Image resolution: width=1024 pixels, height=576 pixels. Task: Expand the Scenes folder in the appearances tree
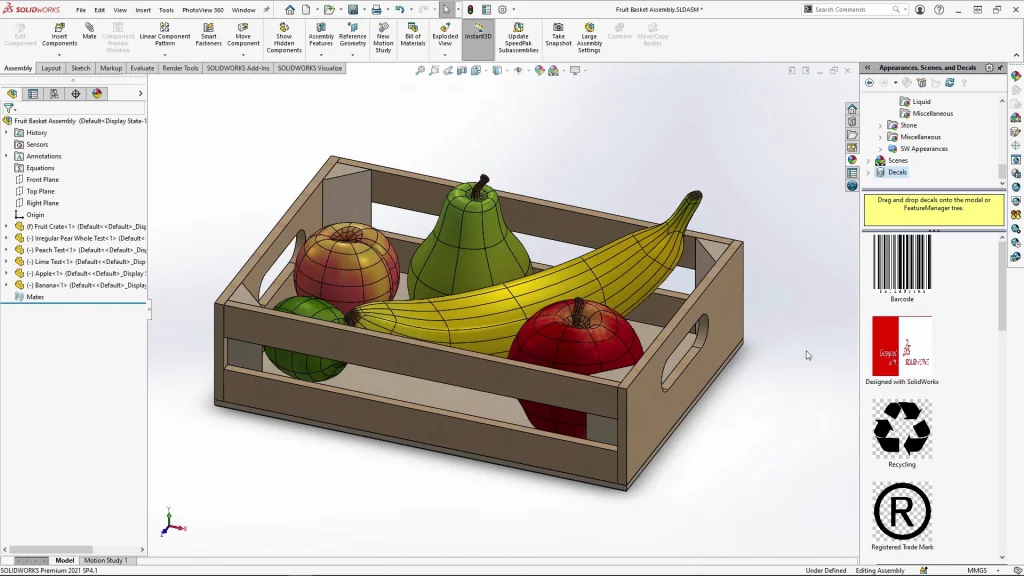click(868, 160)
